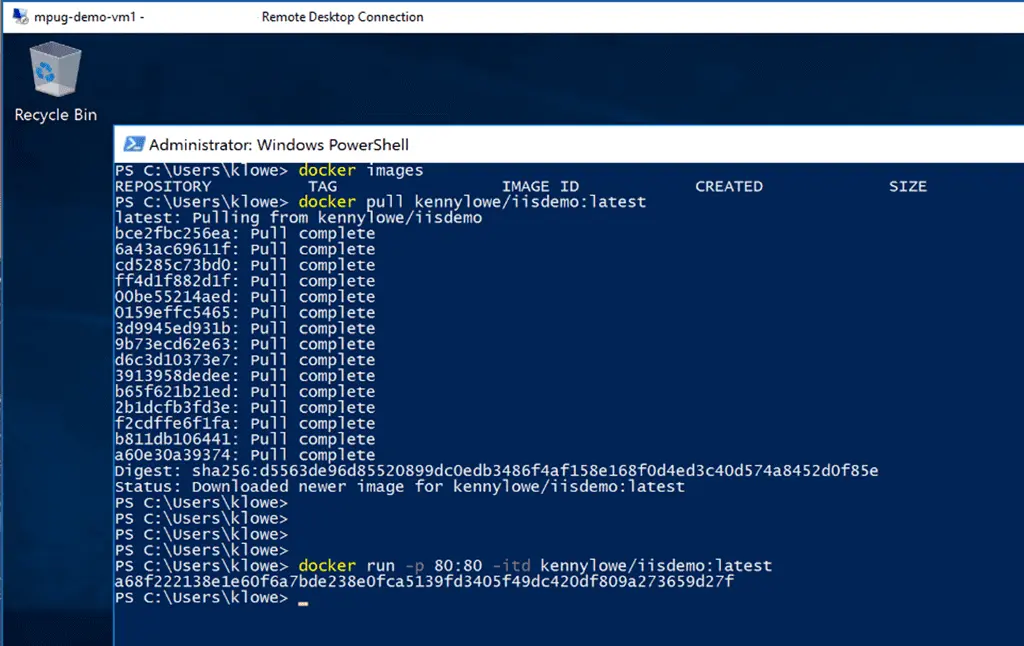This screenshot has width=1024, height=646.
Task: Click the 'mpug-demo-vm1' title text
Action: pos(84,17)
